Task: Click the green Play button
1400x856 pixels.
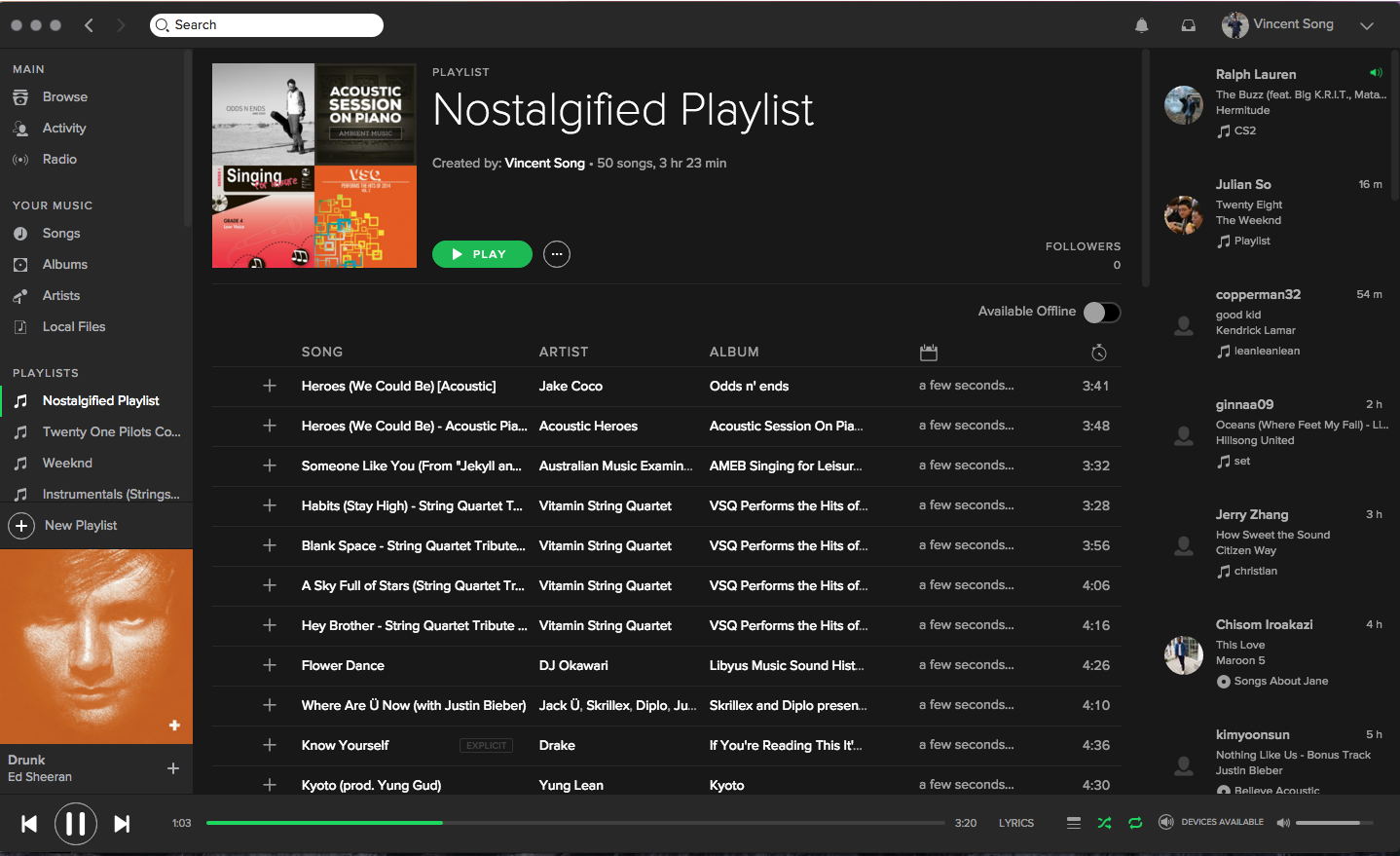Action: 482,254
